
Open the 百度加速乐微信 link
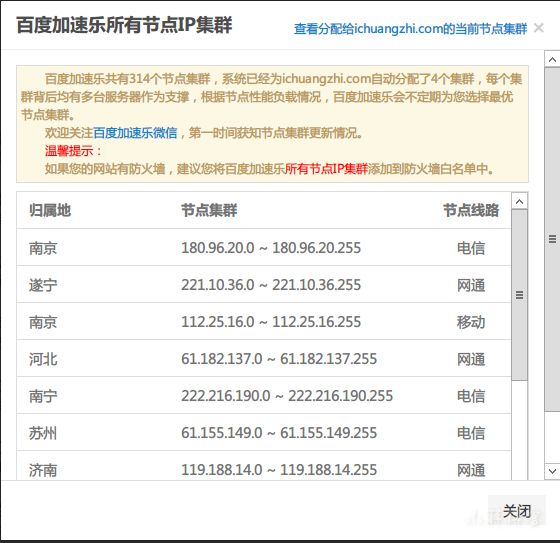[135, 133]
